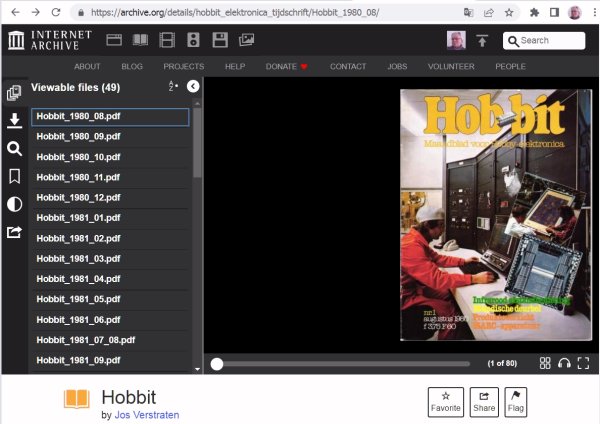Select the viewable files panel icon
The image size is (600, 424).
(14, 93)
